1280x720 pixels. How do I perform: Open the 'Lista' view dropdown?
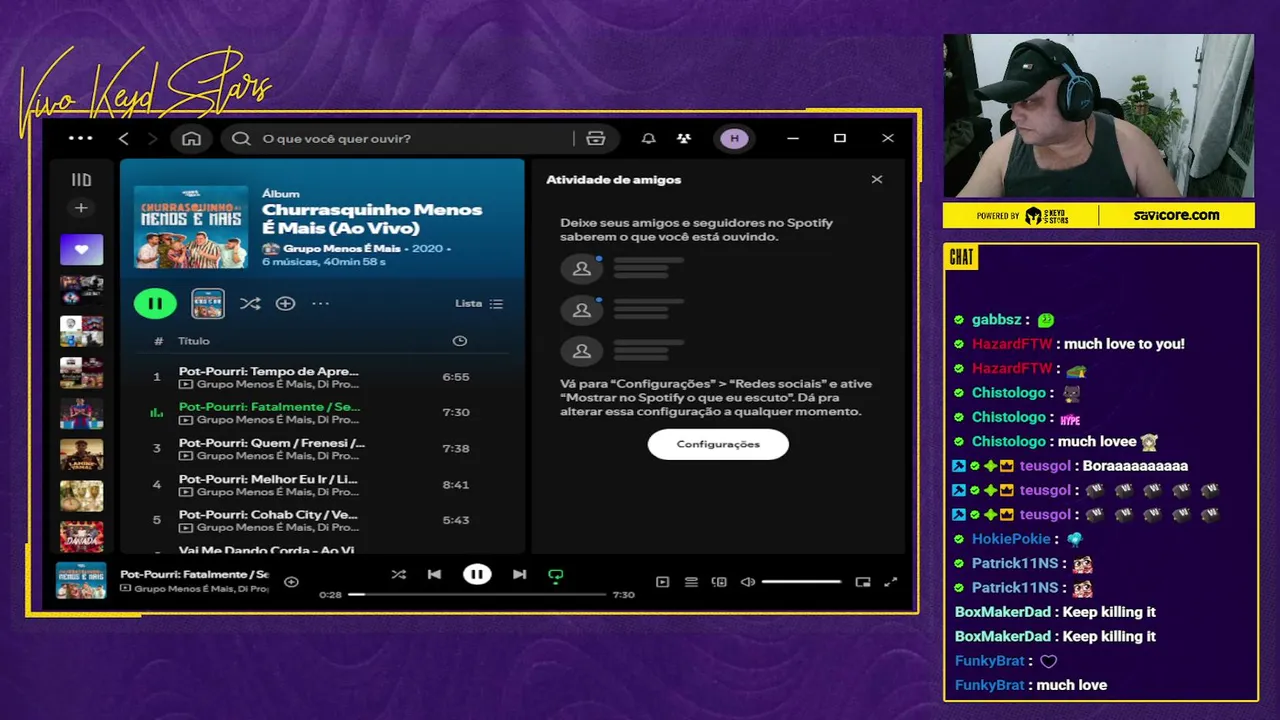pos(479,304)
